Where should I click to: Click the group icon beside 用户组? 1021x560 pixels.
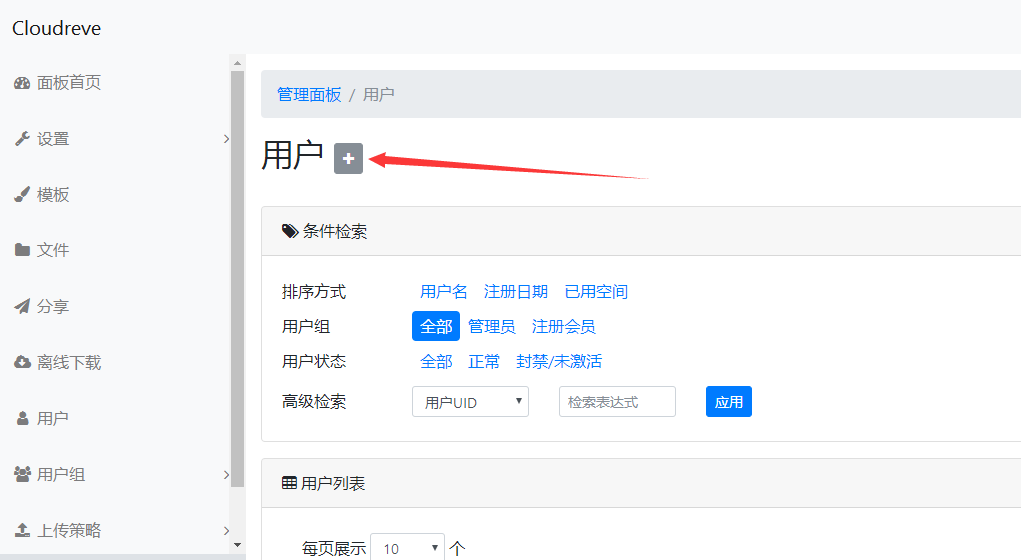pyautogui.click(x=22, y=474)
